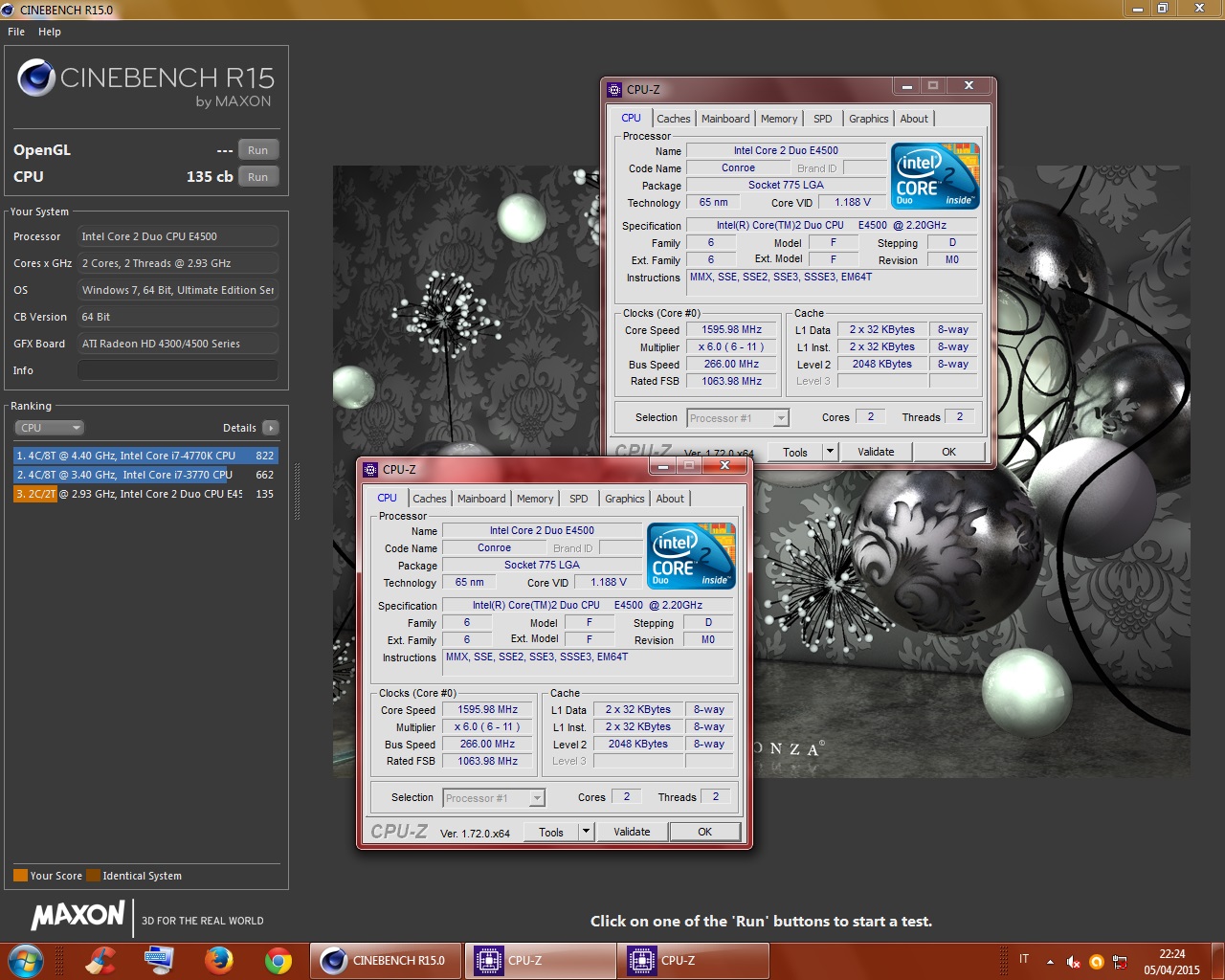1225x980 pixels.
Task: Switch to Memory tab in back CPU-Z window
Action: [x=779, y=119]
